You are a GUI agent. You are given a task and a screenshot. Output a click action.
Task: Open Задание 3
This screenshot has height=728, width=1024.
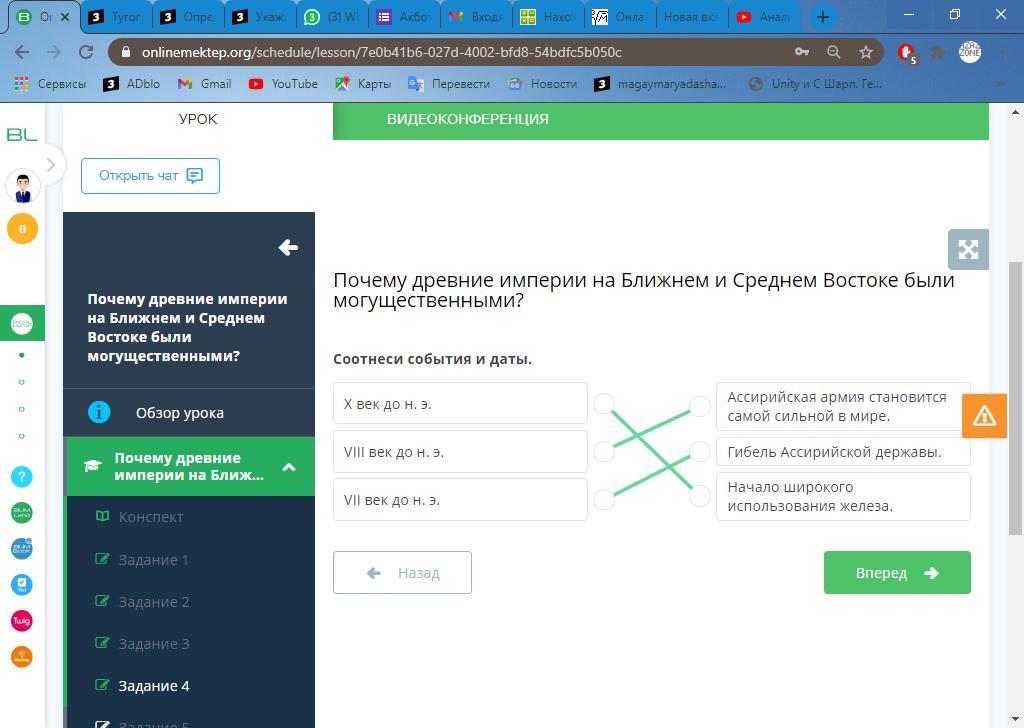154,644
